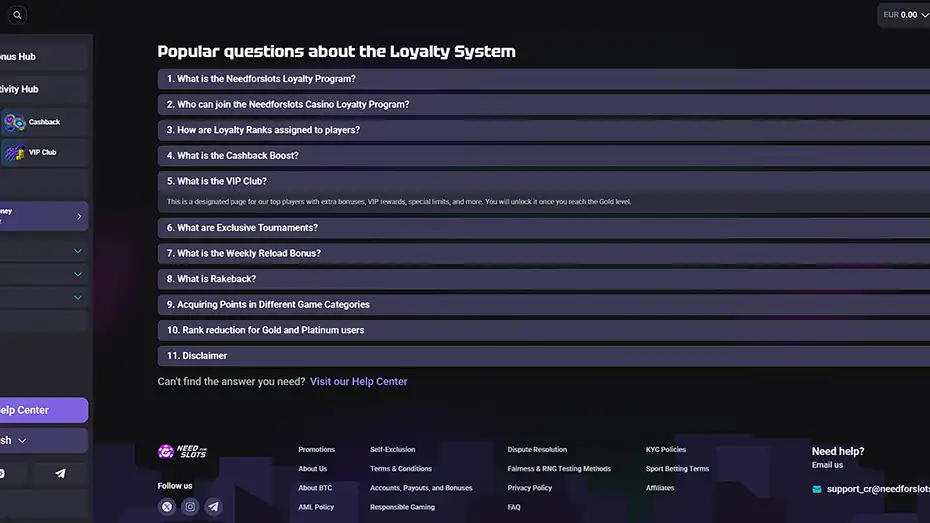Open the footer Telegram follow icon
The height and width of the screenshot is (523, 930).
(x=213, y=507)
